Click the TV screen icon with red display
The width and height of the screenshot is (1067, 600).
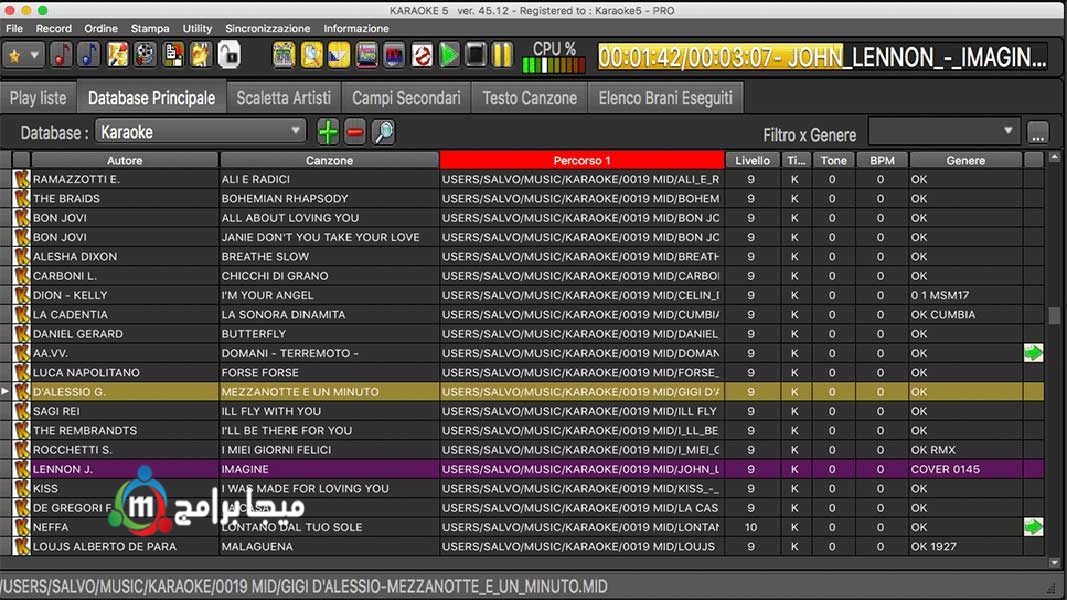click(x=394, y=55)
